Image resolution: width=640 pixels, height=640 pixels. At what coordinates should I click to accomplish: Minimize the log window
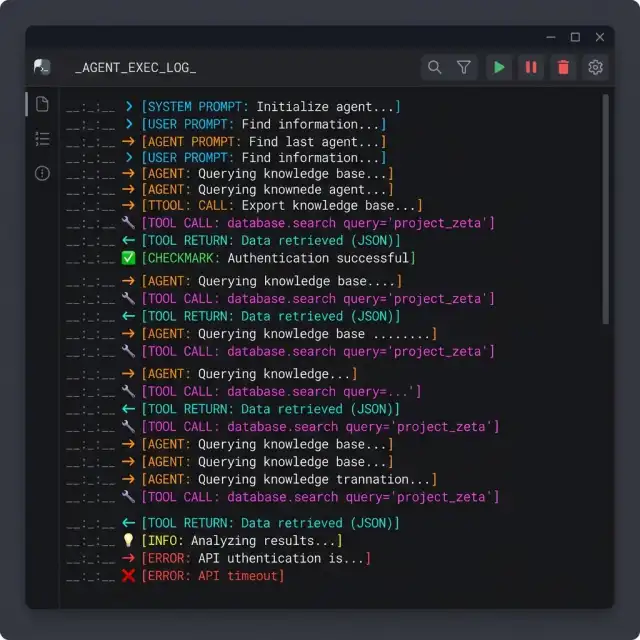tap(551, 37)
